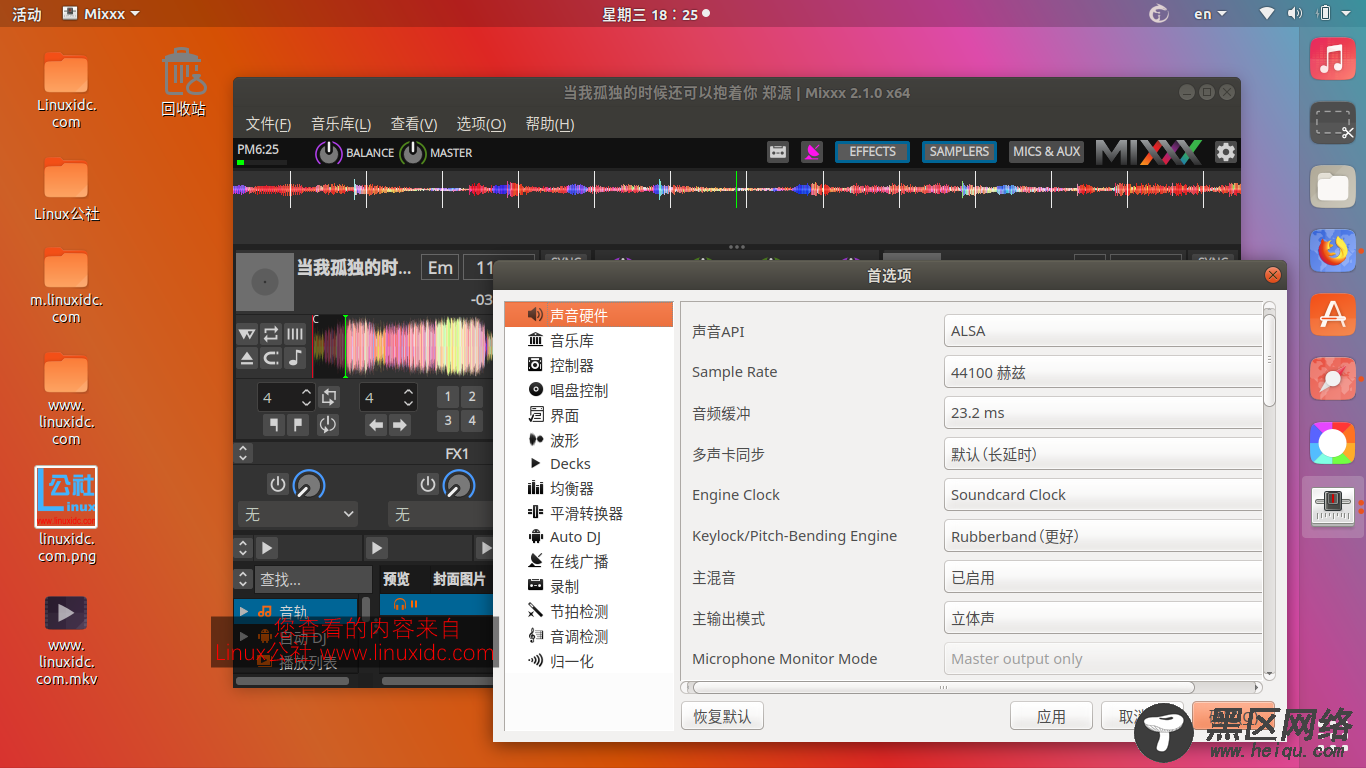
Task: Toggle the beatloop button next to loop size
Action: pos(329,397)
